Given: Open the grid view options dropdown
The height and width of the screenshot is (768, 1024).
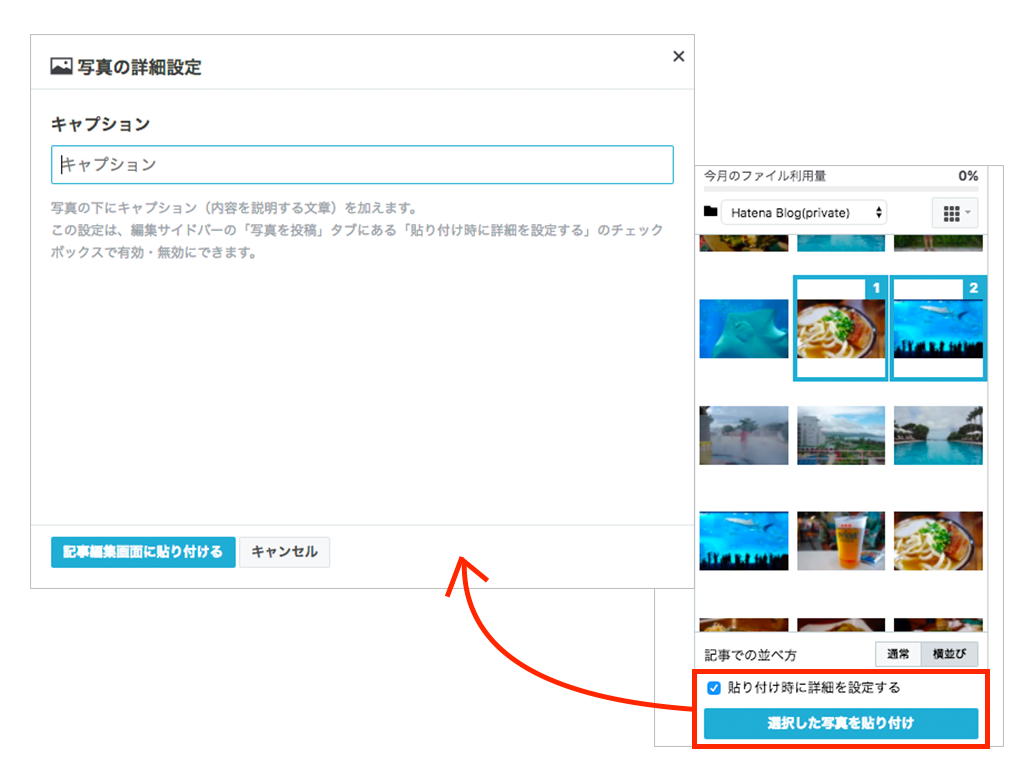Looking at the screenshot, I should 955,213.
